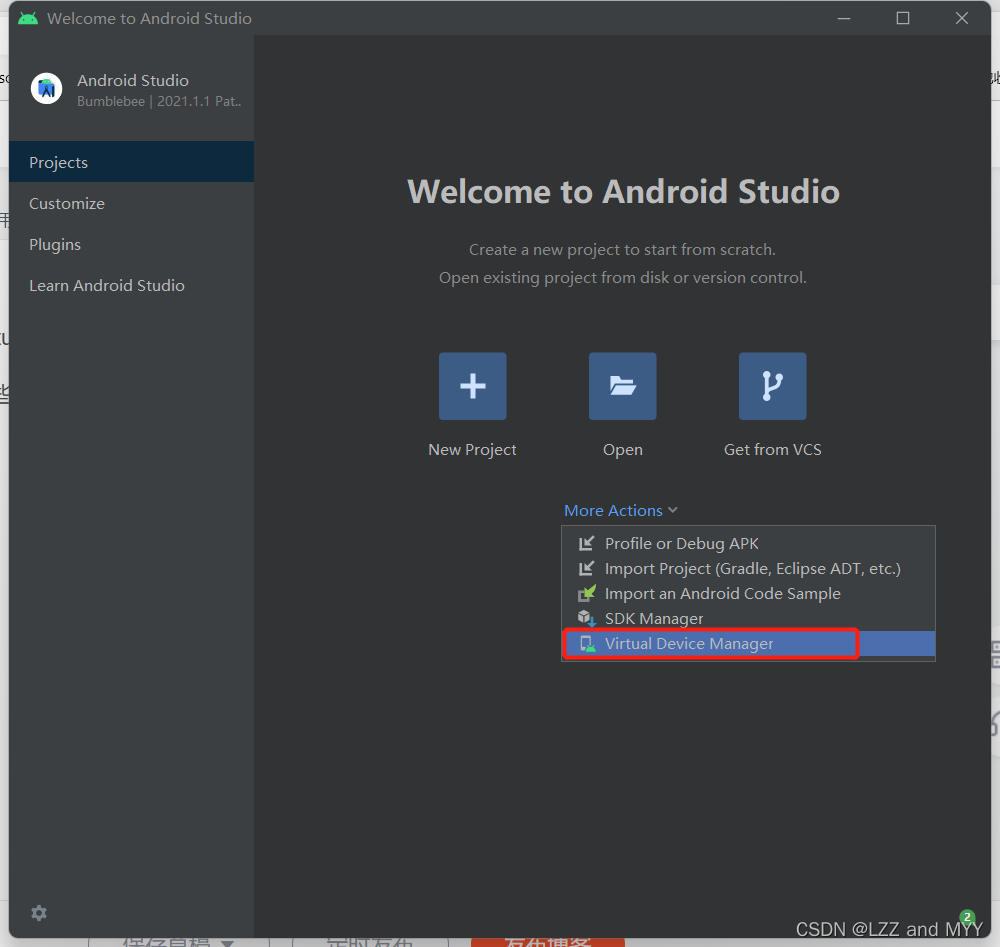The height and width of the screenshot is (947, 1000).
Task: Click the Android Studio product name text
Action: 133,80
